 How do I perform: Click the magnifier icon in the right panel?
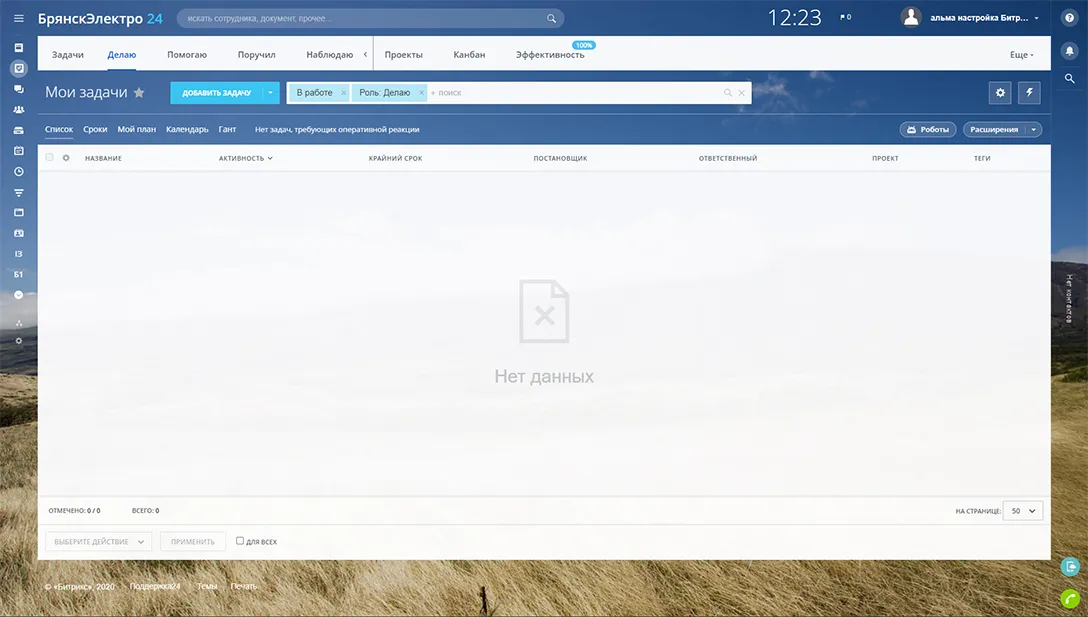coord(1069,78)
